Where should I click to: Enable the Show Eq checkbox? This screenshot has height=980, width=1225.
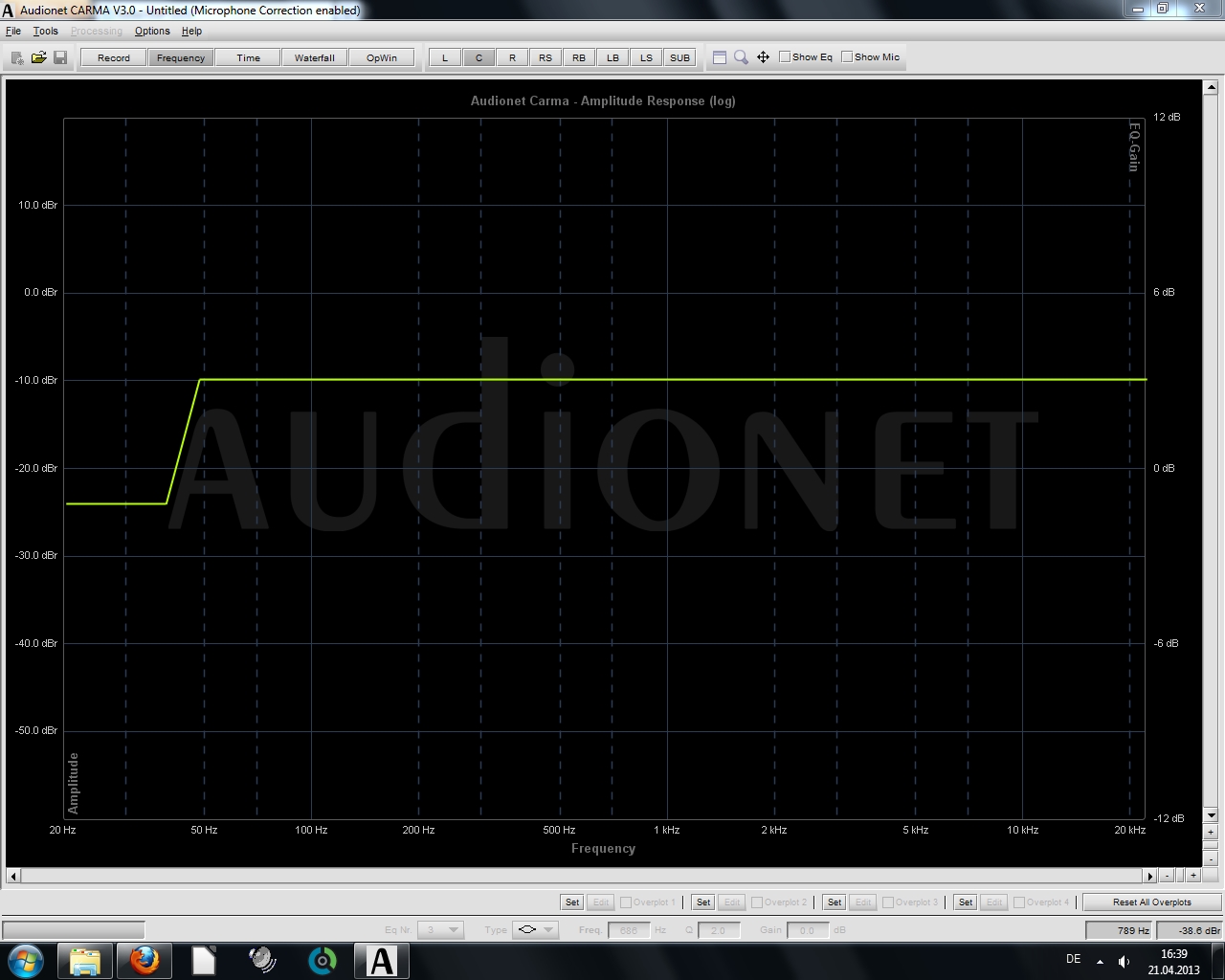[785, 56]
